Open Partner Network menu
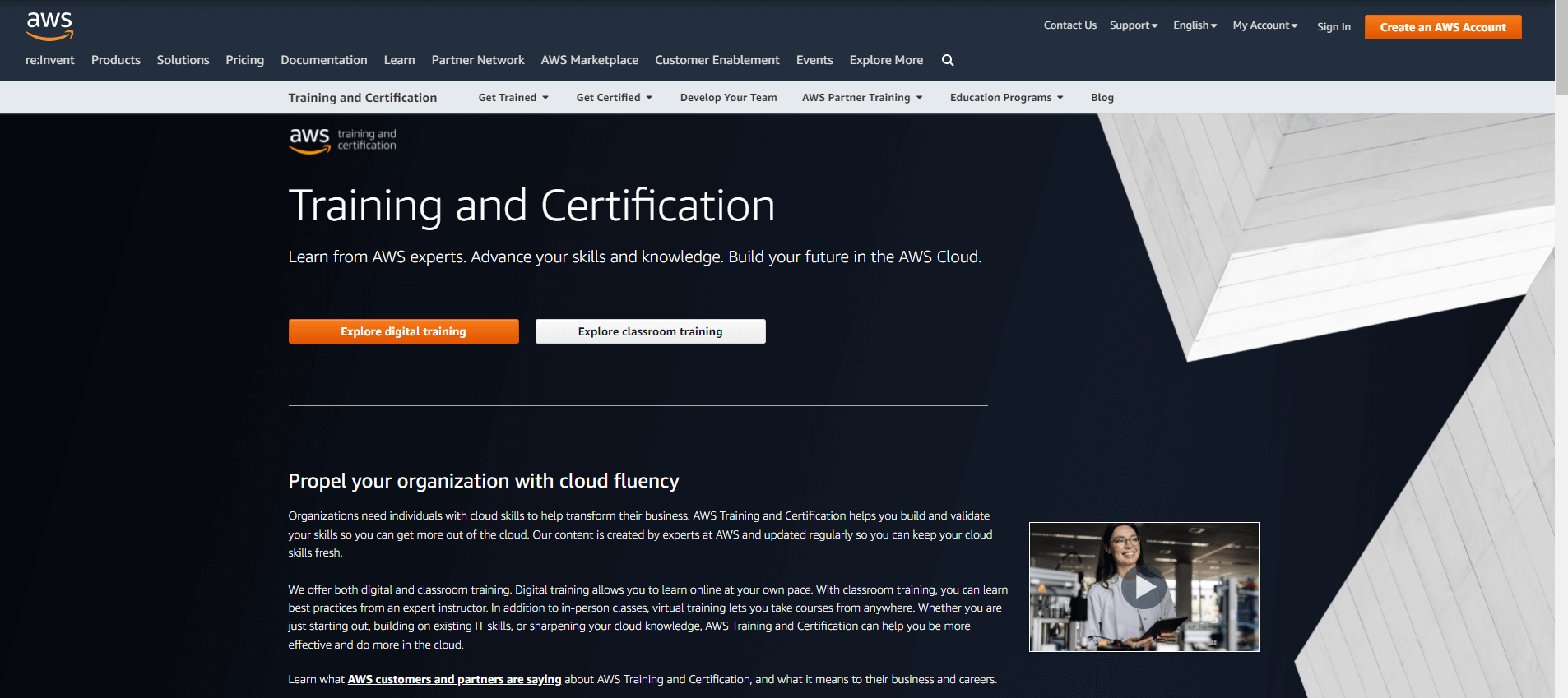 click(x=478, y=60)
